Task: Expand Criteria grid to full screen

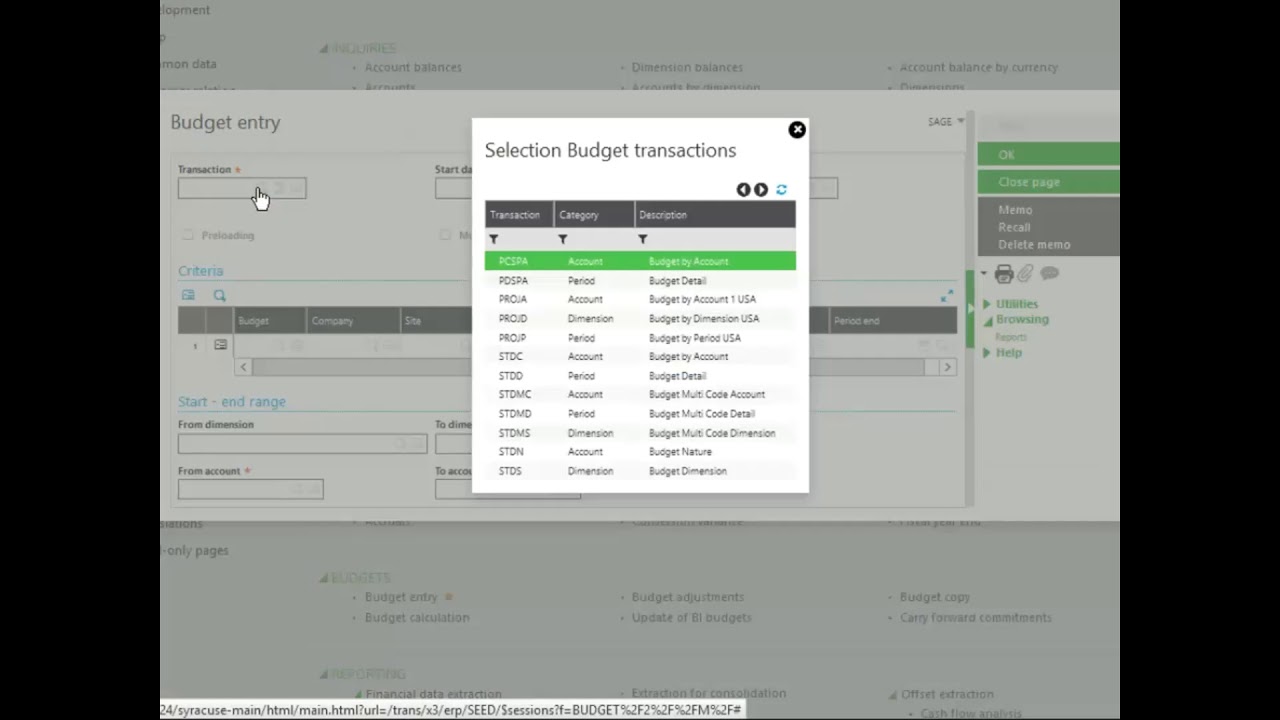Action: click(x=947, y=297)
